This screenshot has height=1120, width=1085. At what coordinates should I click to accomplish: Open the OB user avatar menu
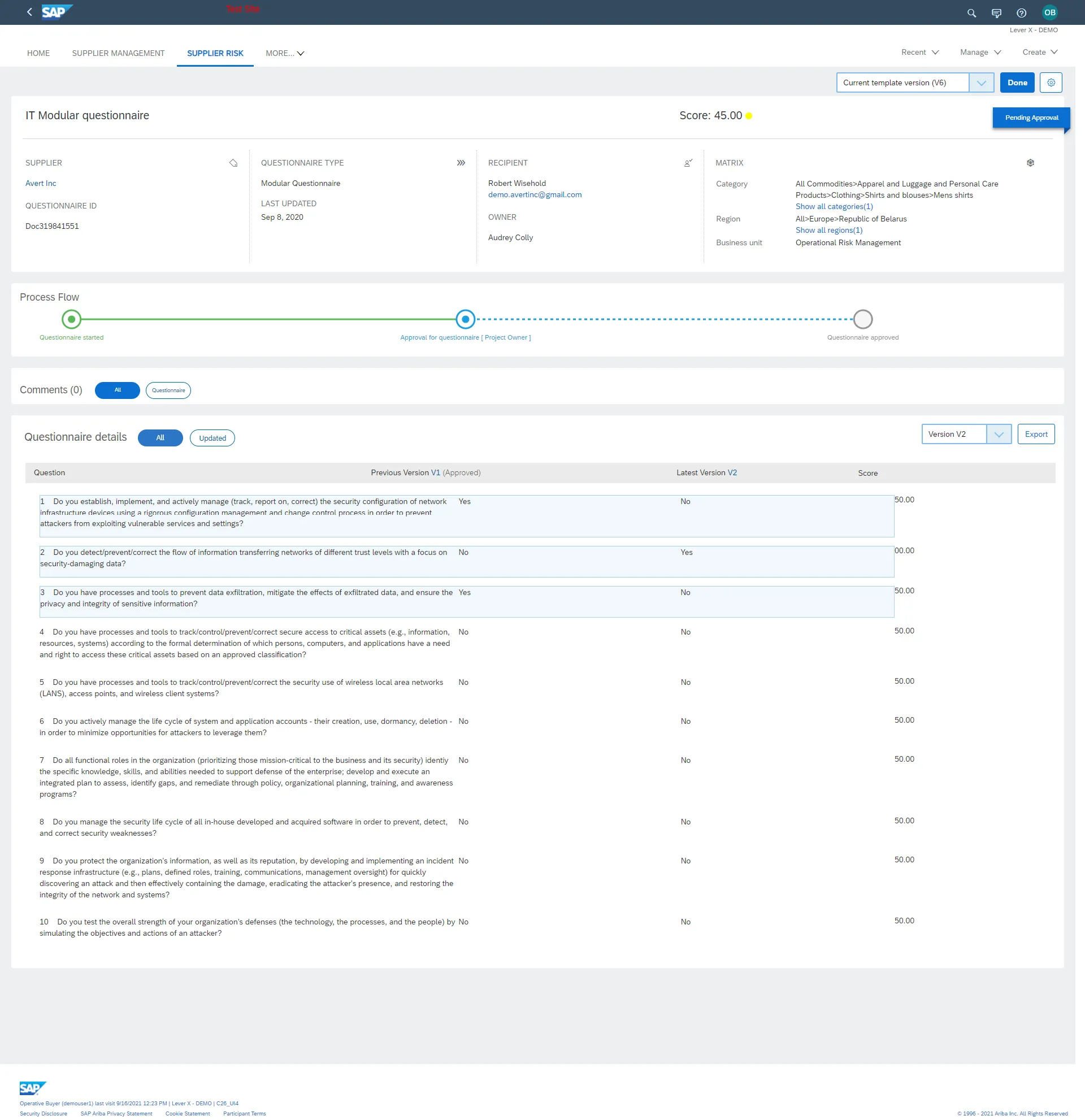pos(1049,12)
